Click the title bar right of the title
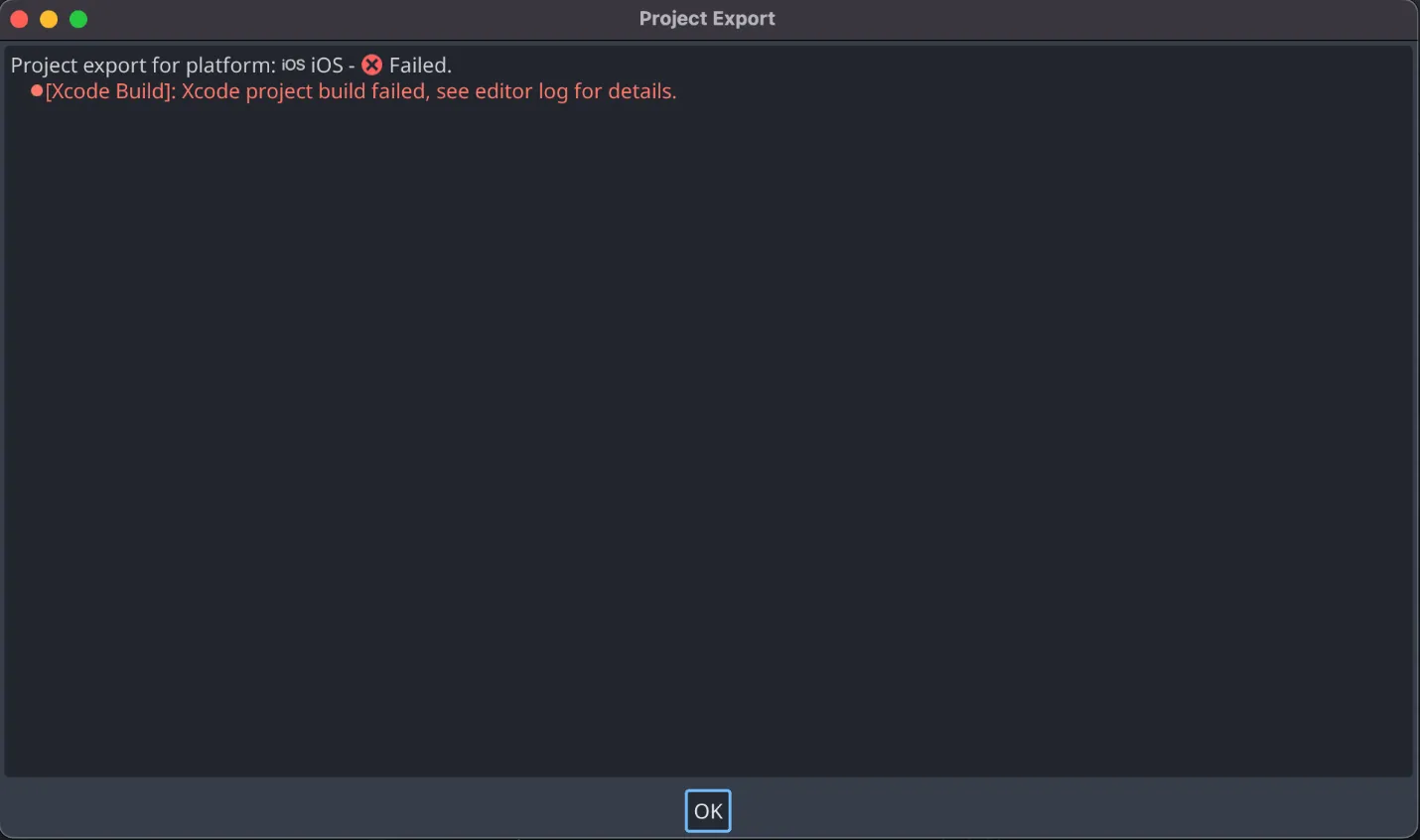The width and height of the screenshot is (1420, 840). pyautogui.click(x=1092, y=19)
